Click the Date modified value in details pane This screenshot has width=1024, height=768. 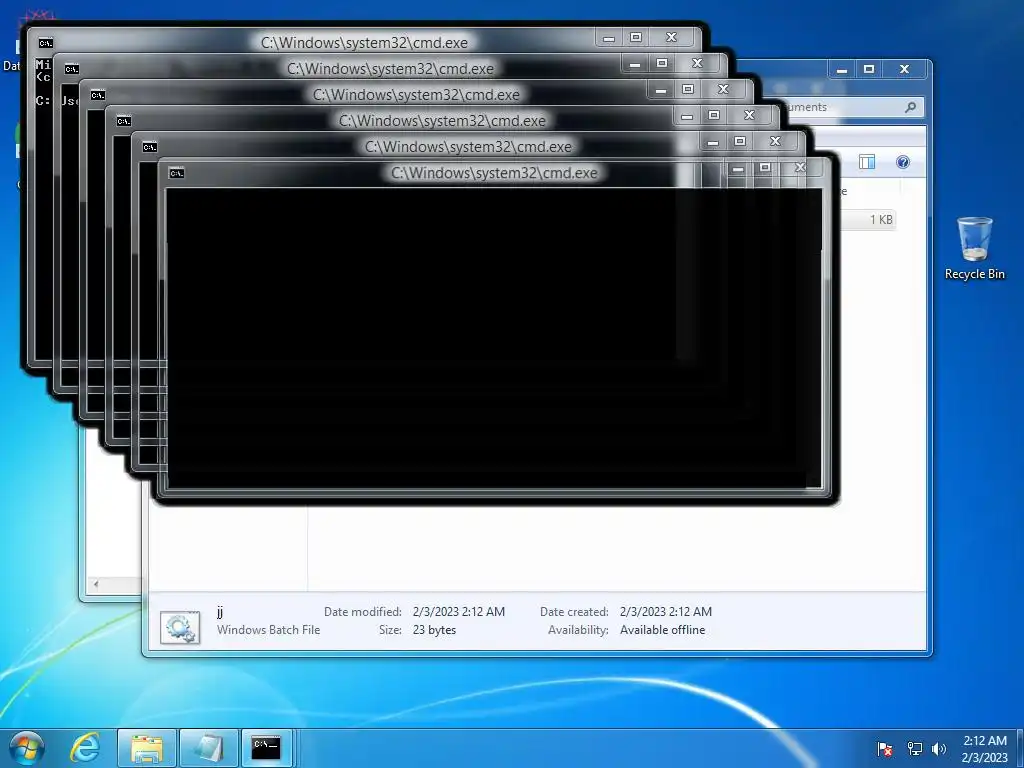[x=458, y=612]
